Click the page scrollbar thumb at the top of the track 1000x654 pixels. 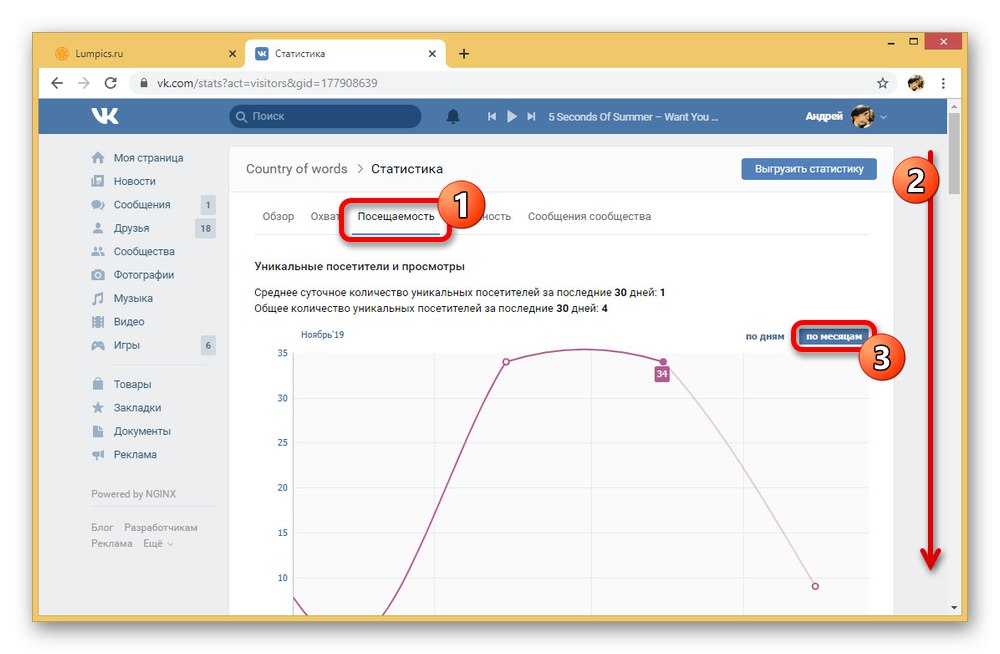coord(954,153)
